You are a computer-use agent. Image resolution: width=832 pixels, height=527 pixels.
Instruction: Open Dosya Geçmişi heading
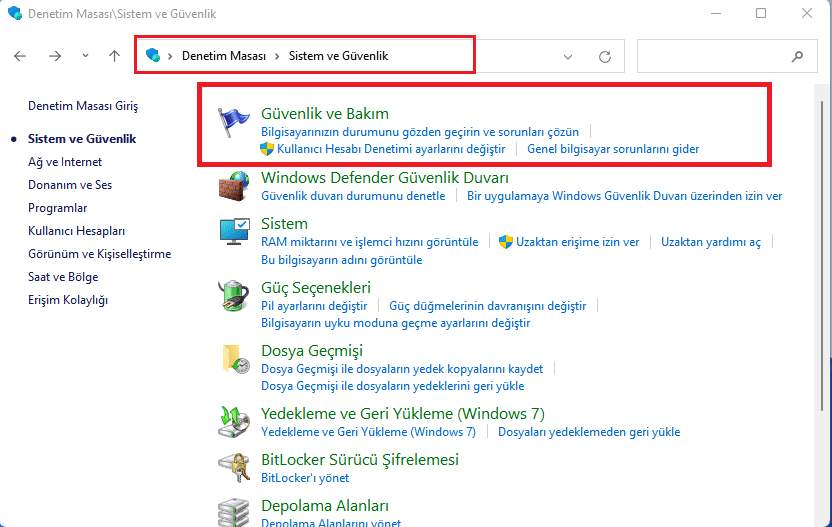coord(312,351)
